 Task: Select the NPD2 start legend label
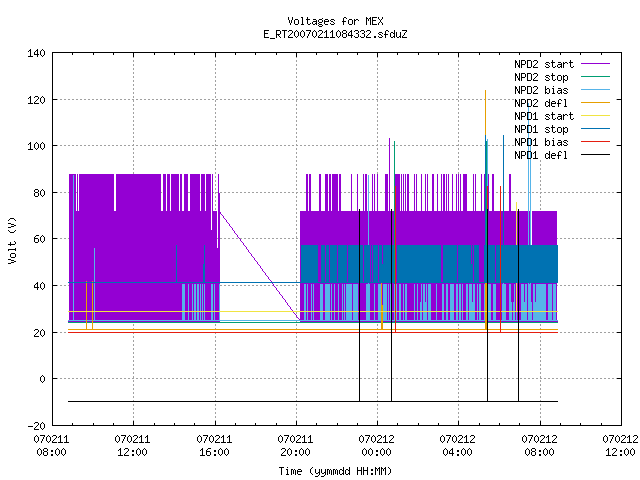(544, 64)
